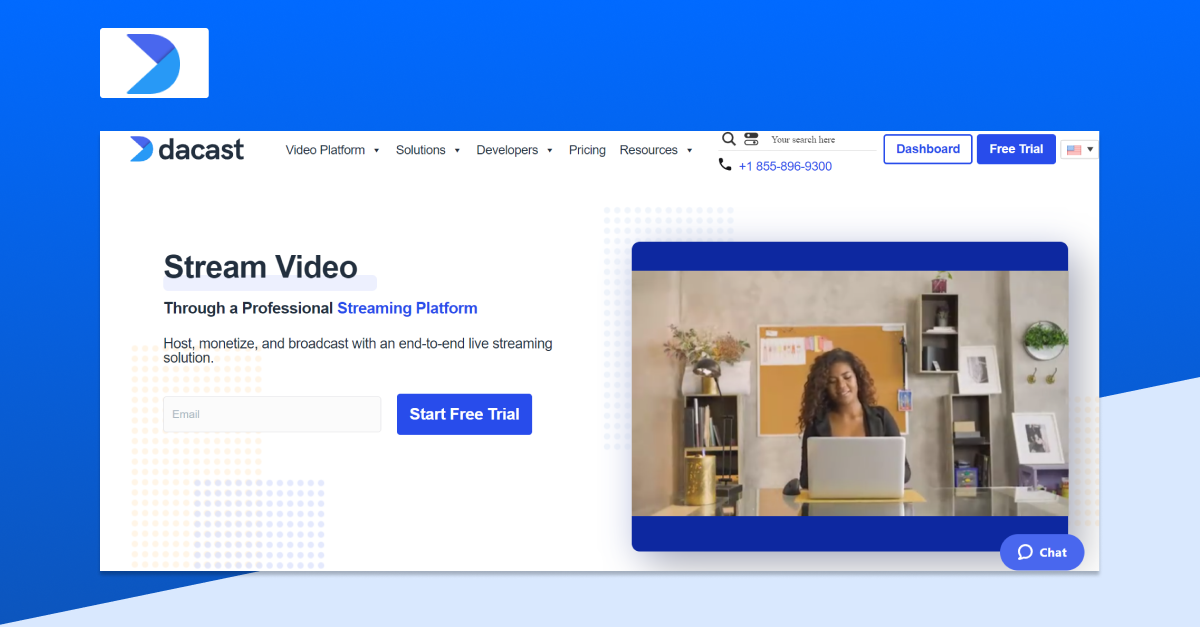Click the phone icon beside the phone number
The height and width of the screenshot is (627, 1200).
(x=725, y=164)
